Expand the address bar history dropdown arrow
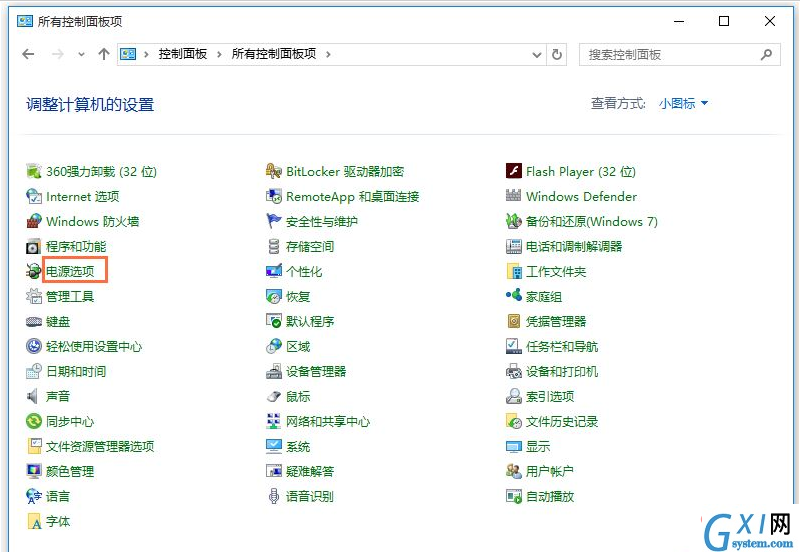Screen dimensions: 800x552 point(537,55)
